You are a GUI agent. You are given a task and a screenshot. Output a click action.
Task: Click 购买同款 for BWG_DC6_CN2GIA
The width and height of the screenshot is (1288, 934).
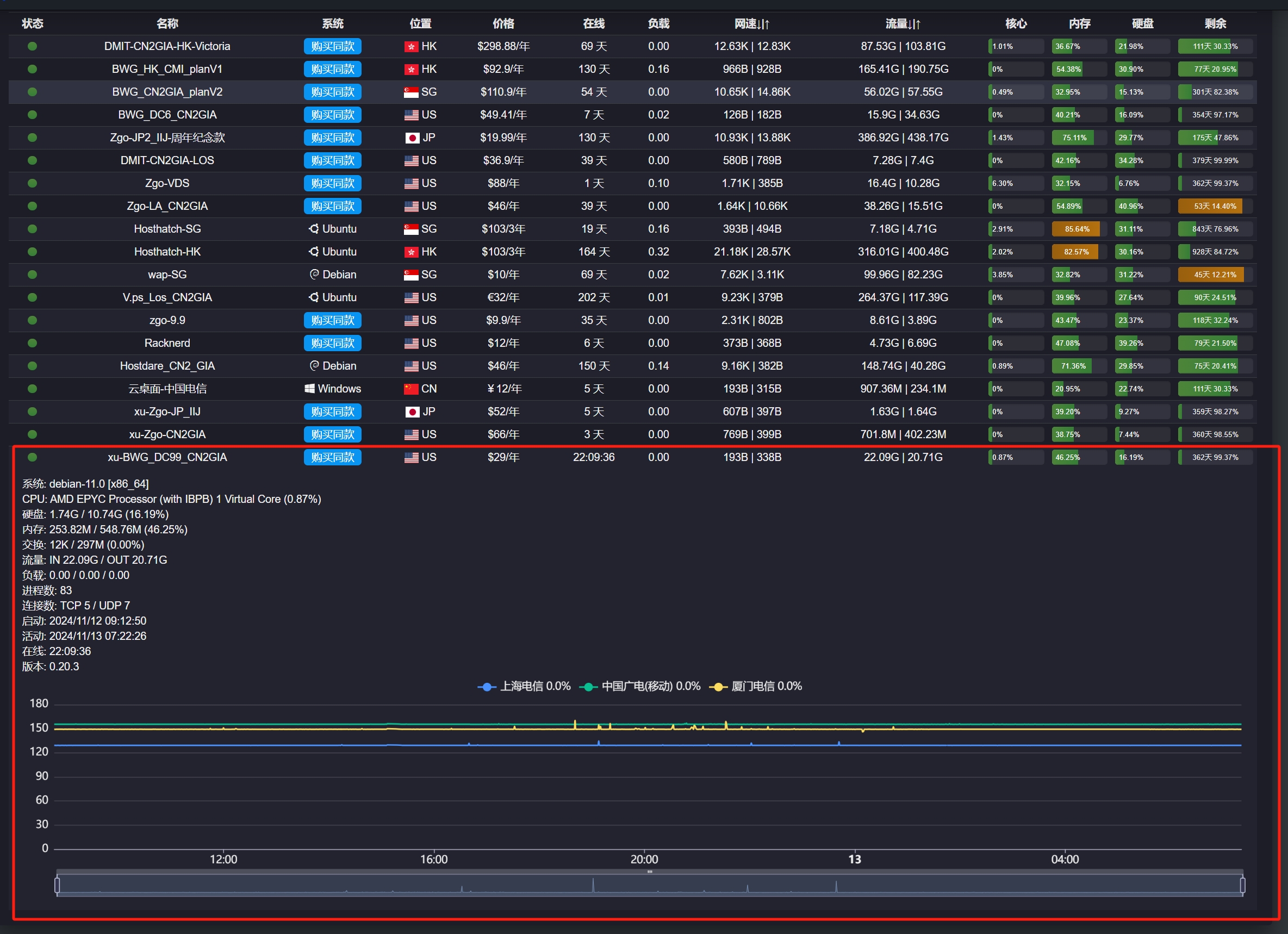tap(333, 115)
